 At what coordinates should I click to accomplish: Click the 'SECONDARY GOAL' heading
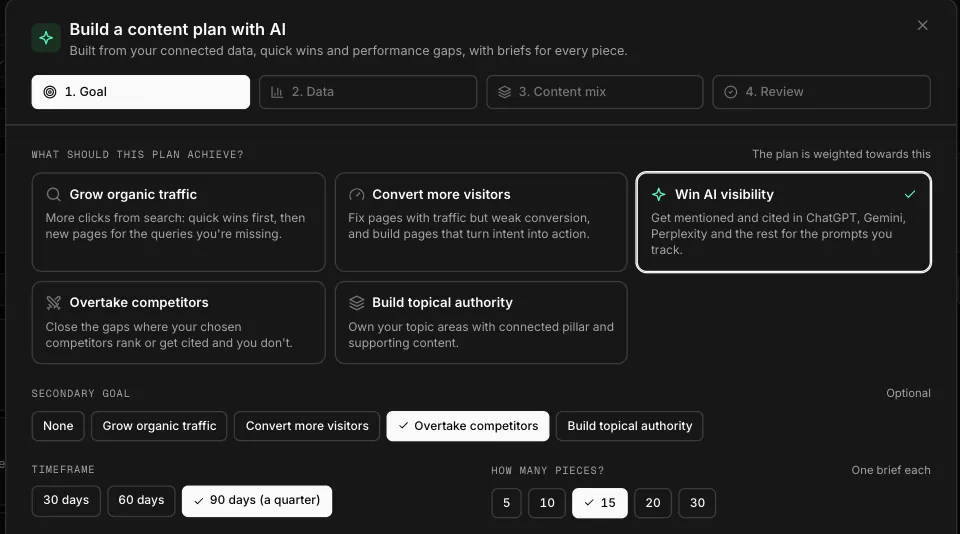click(x=80, y=393)
